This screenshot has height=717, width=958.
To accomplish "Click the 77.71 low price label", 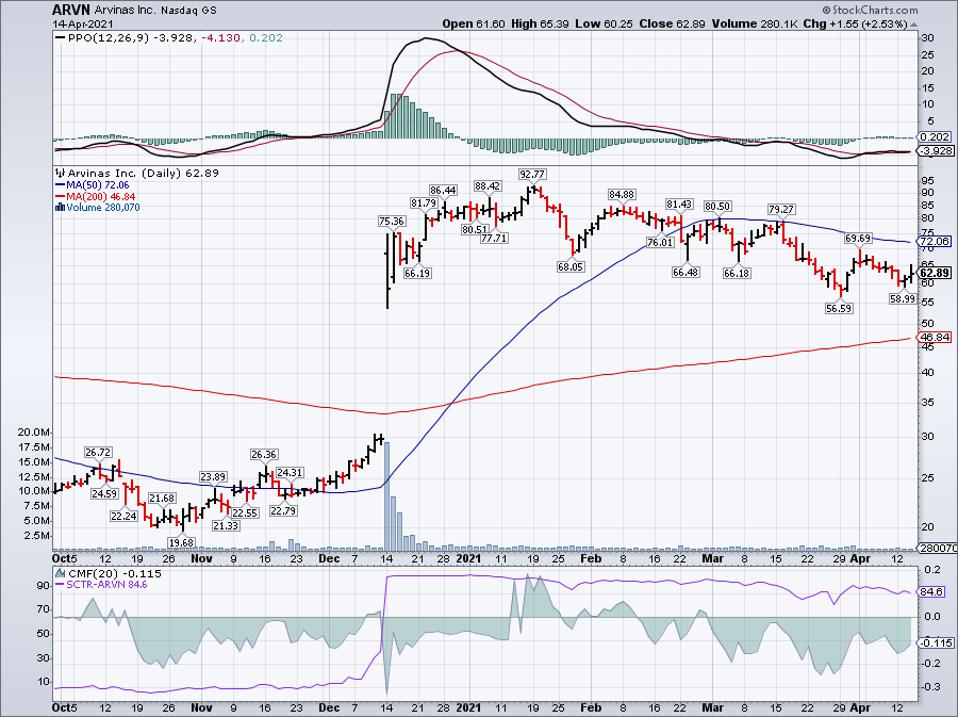I will (x=494, y=238).
